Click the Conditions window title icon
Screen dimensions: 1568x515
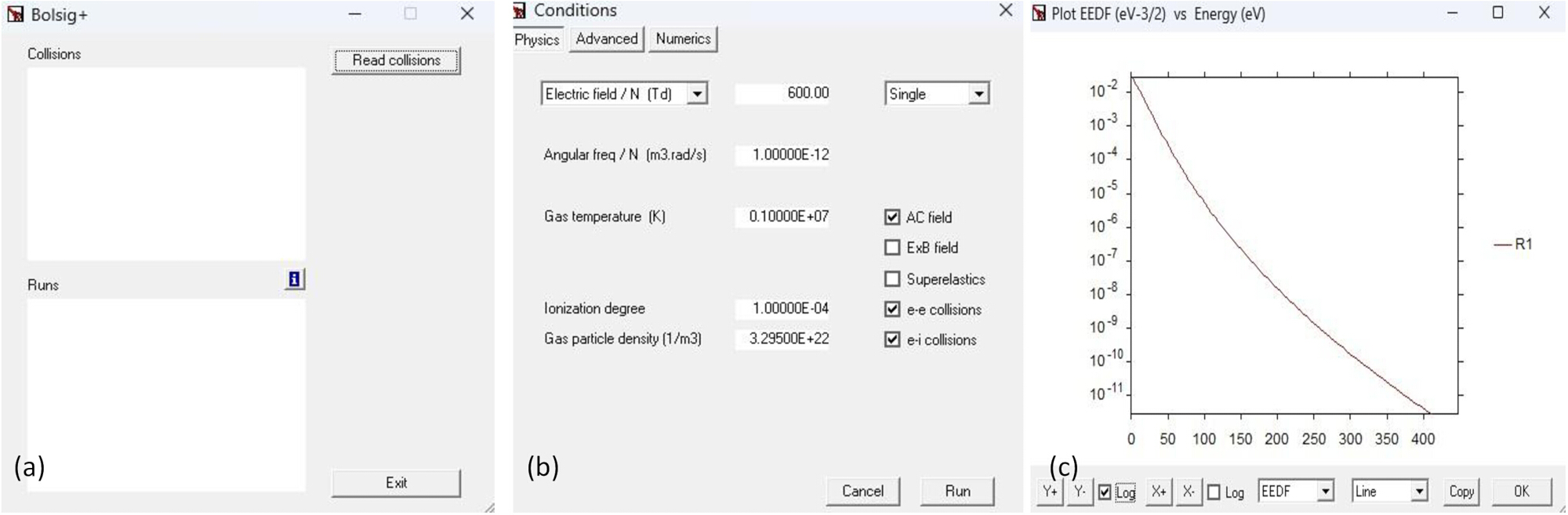tap(520, 10)
